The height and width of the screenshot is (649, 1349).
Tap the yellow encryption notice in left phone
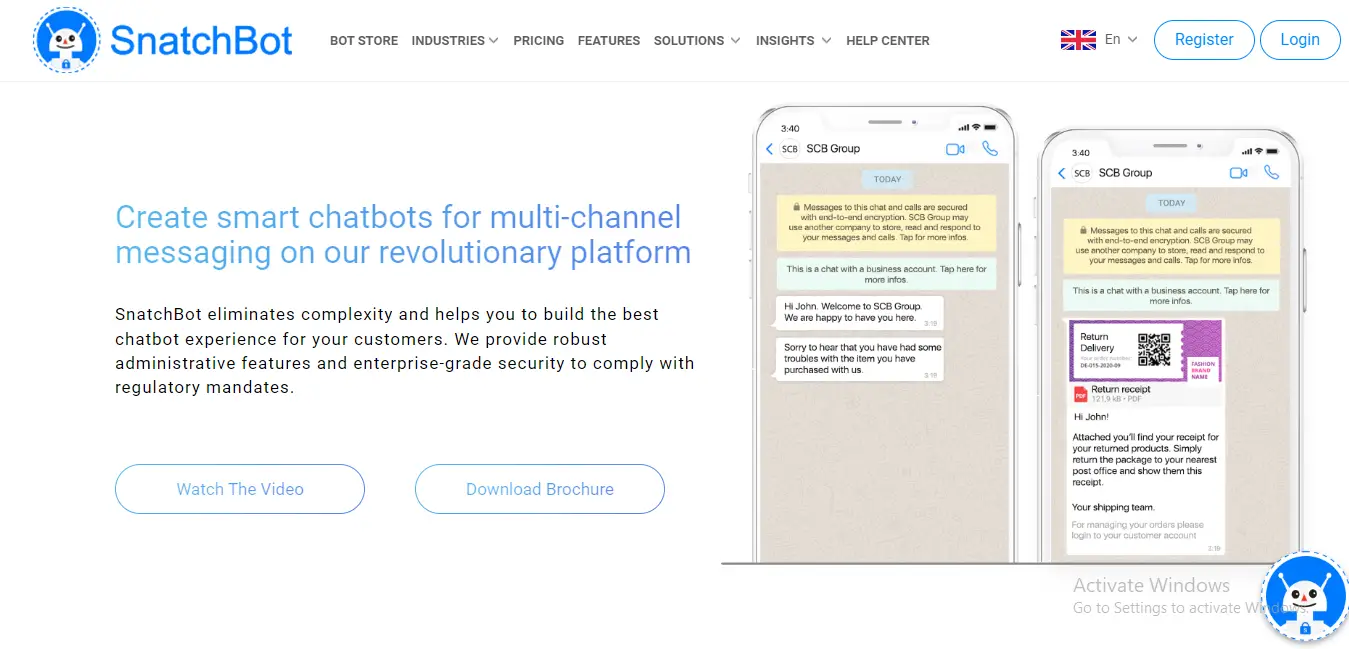click(886, 222)
